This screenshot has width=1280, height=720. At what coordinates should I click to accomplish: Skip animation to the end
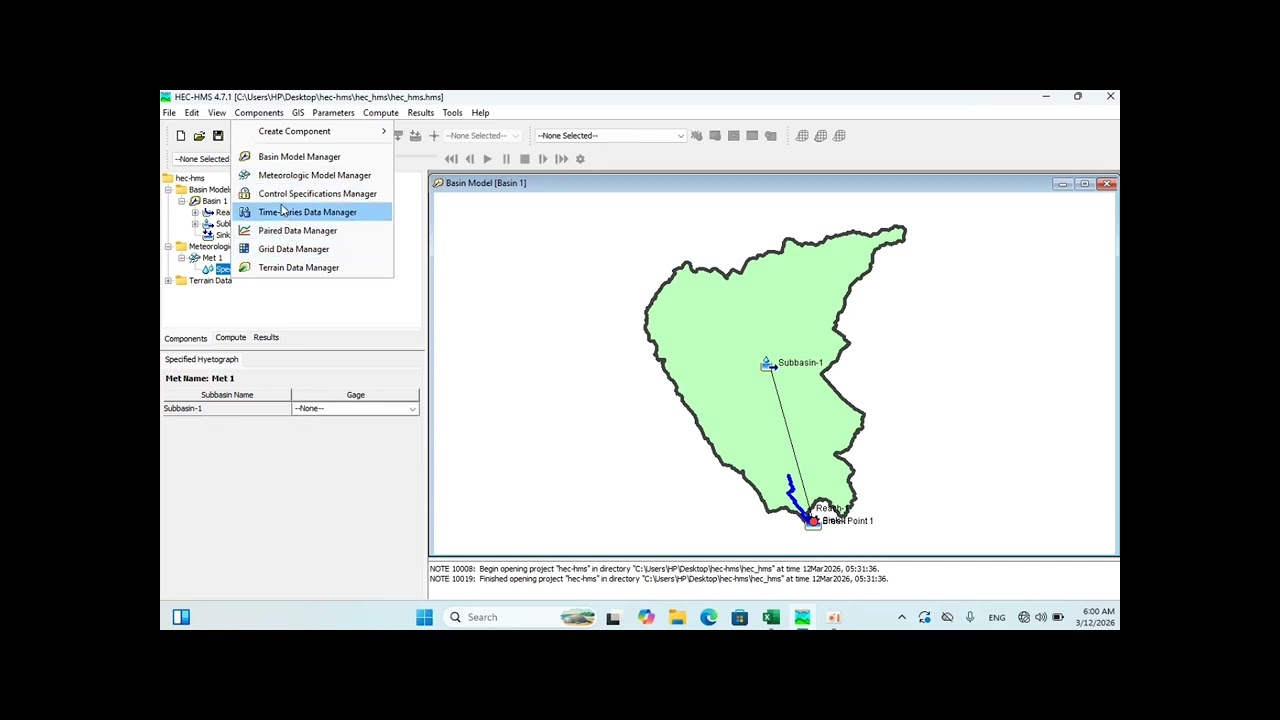(561, 159)
